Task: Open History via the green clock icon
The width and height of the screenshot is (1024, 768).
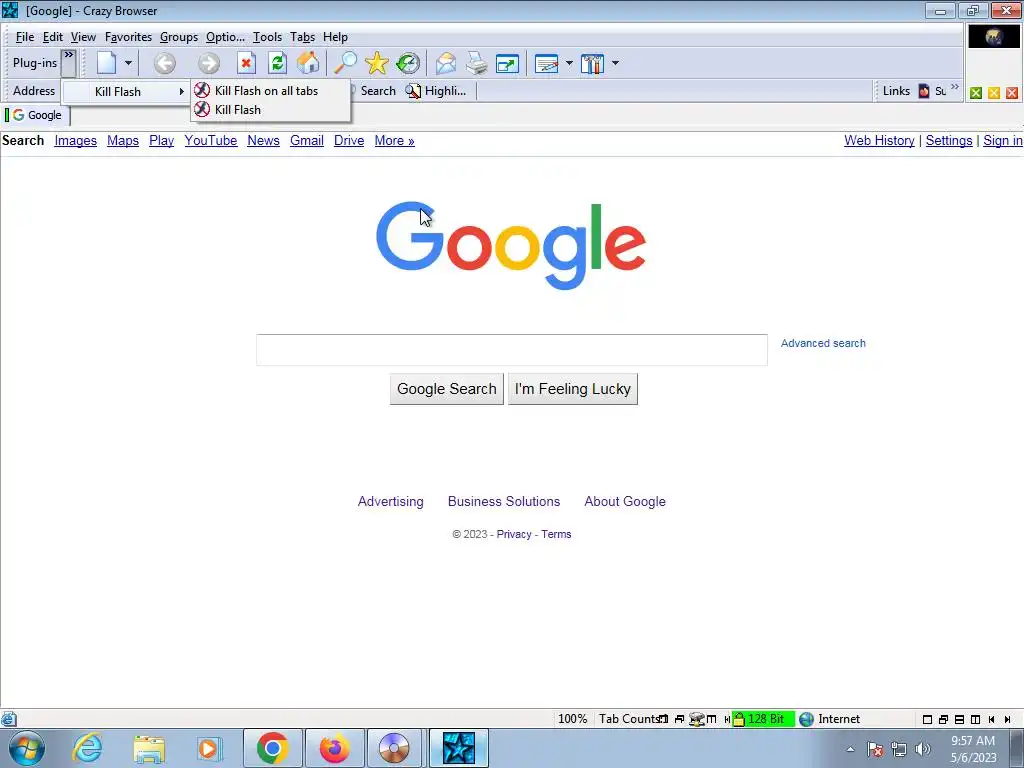Action: [408, 63]
